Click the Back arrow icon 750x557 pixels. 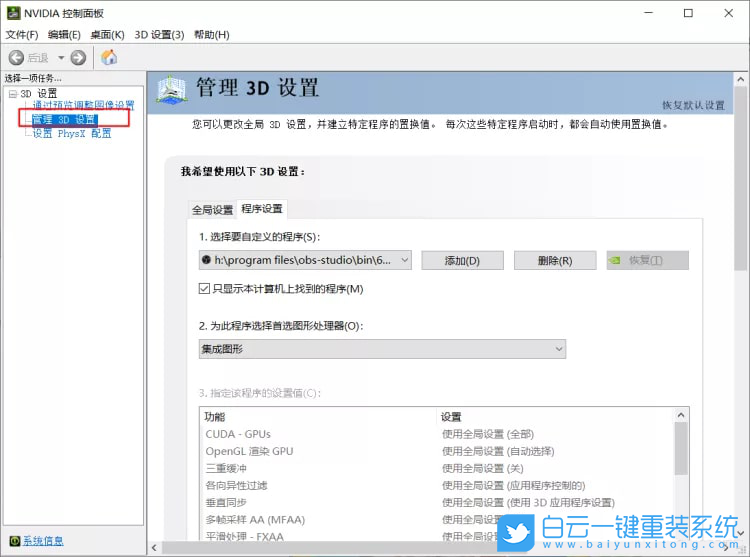tap(16, 58)
